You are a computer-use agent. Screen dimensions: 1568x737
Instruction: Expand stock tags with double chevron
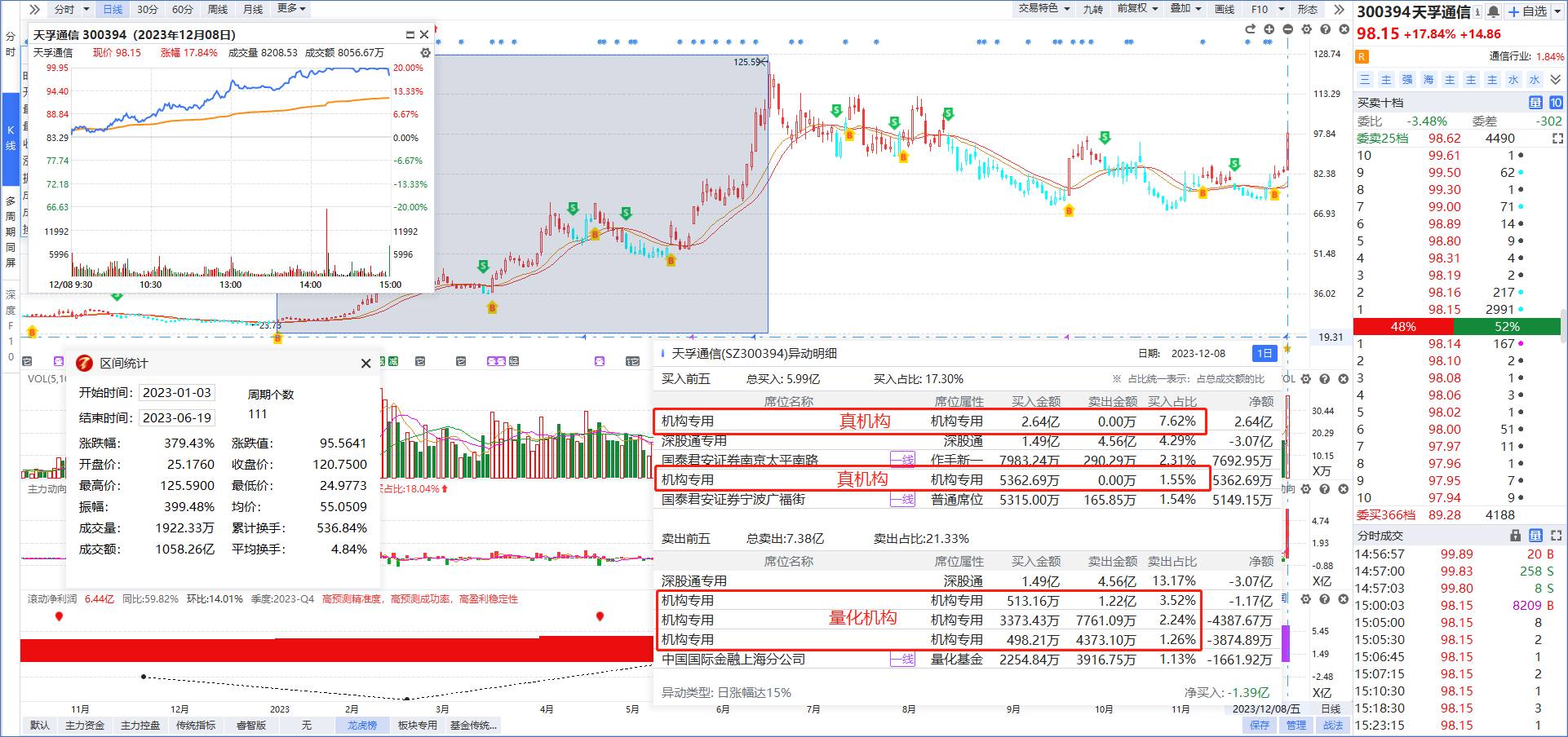coord(1556,80)
